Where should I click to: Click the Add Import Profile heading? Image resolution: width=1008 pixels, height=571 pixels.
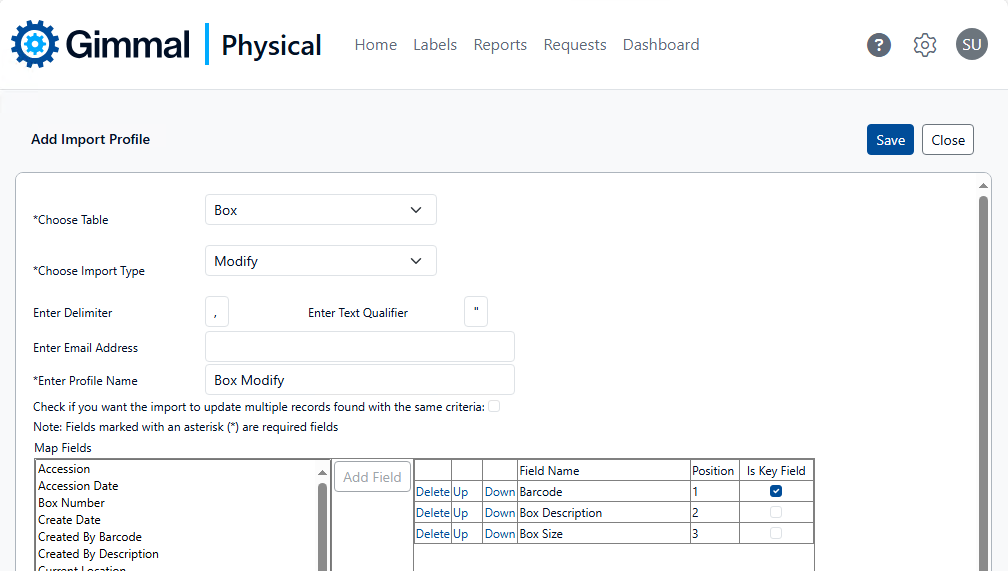(x=91, y=140)
